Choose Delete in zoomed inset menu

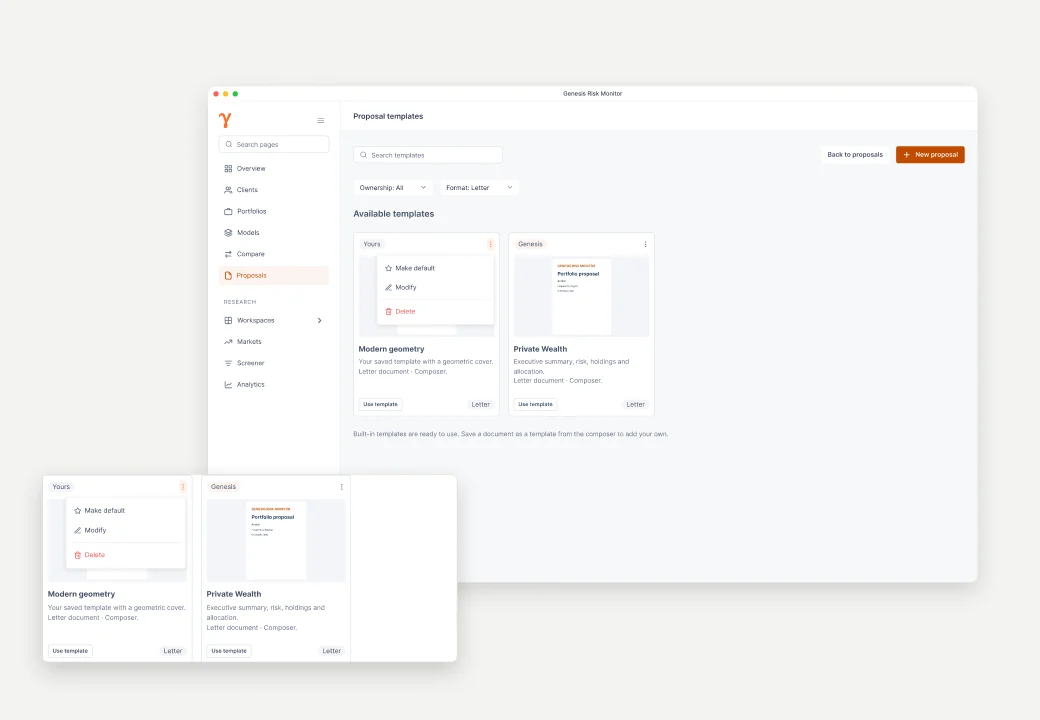click(x=125, y=555)
